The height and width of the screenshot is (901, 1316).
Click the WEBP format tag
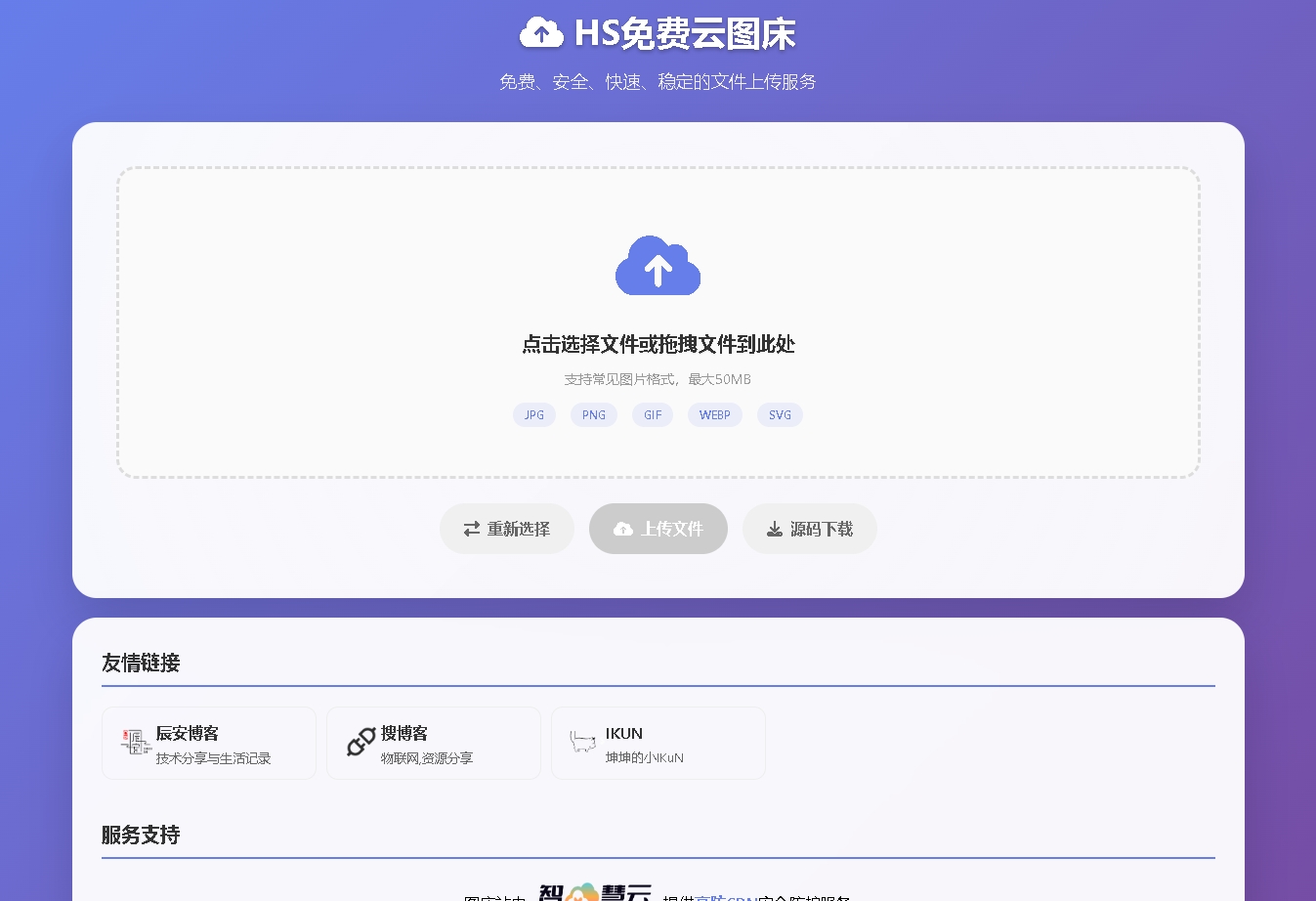click(715, 415)
